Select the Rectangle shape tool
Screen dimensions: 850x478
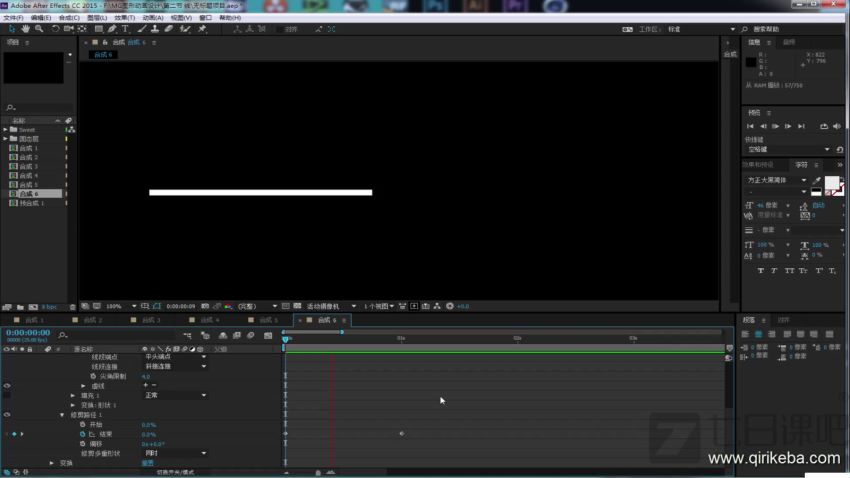(99, 29)
